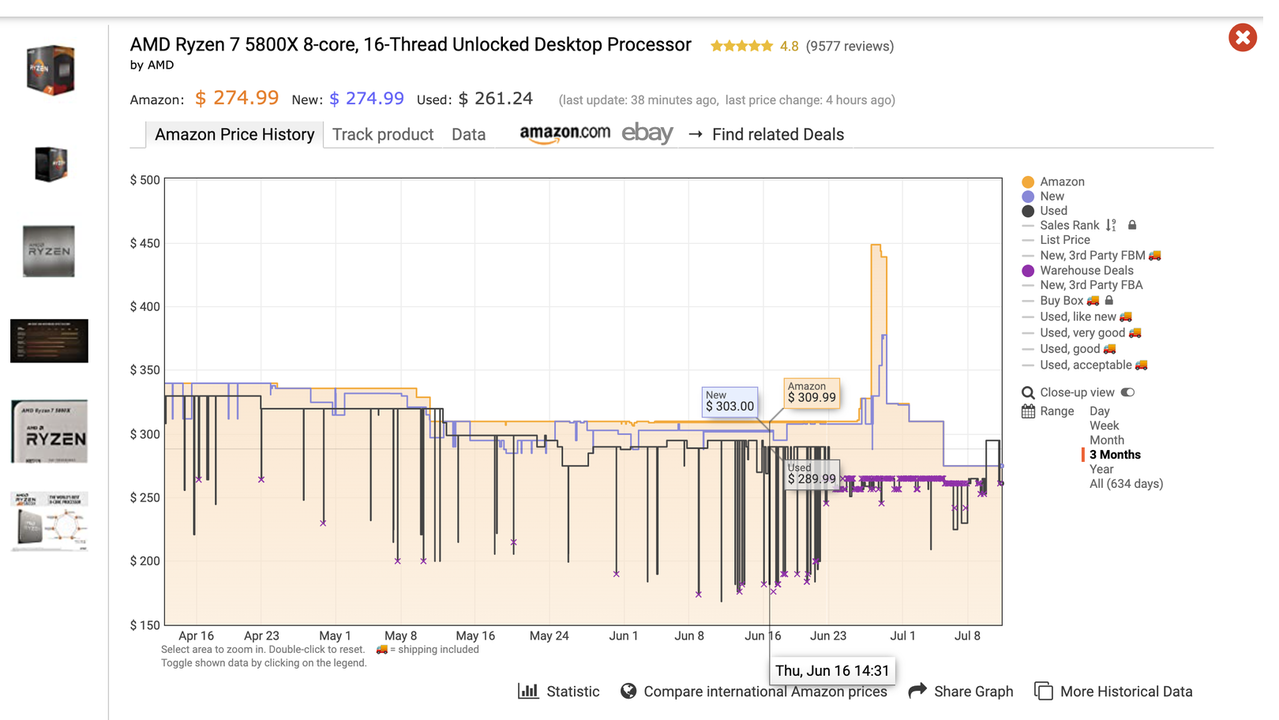Click the lock icon beside Buy Box
The height and width of the screenshot is (720, 1279).
[1109, 300]
